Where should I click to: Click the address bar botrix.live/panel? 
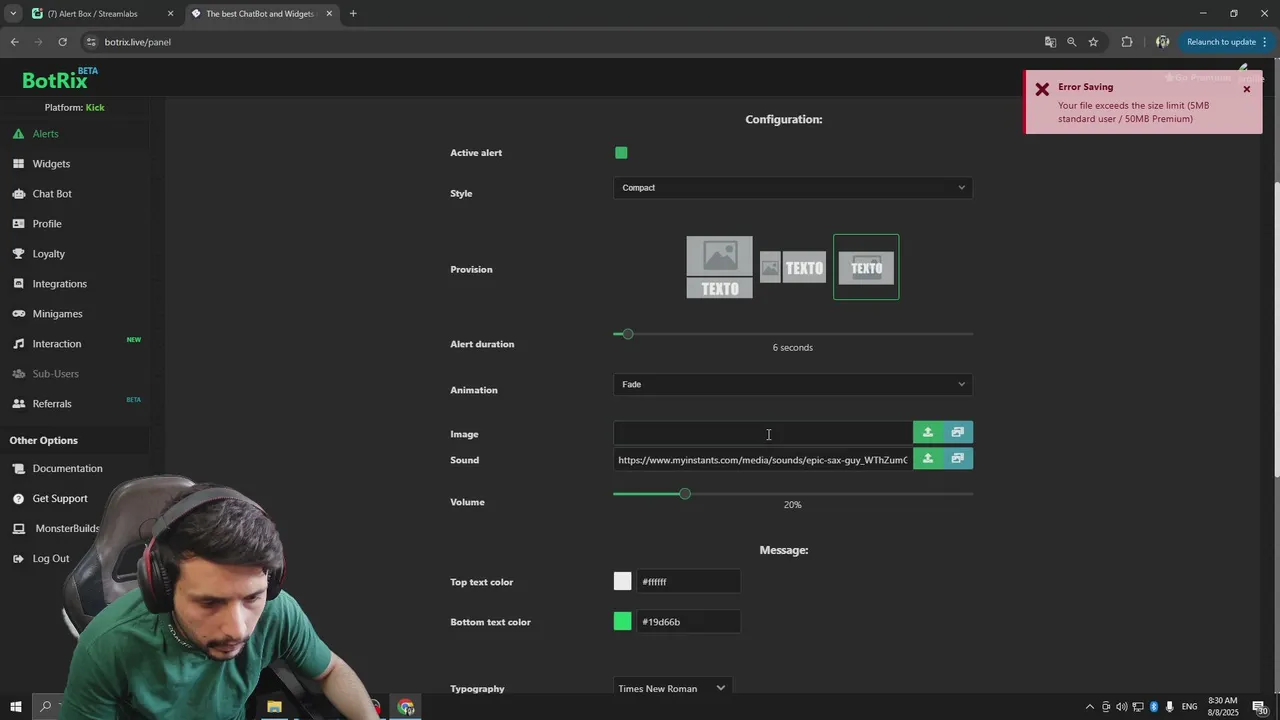(138, 42)
